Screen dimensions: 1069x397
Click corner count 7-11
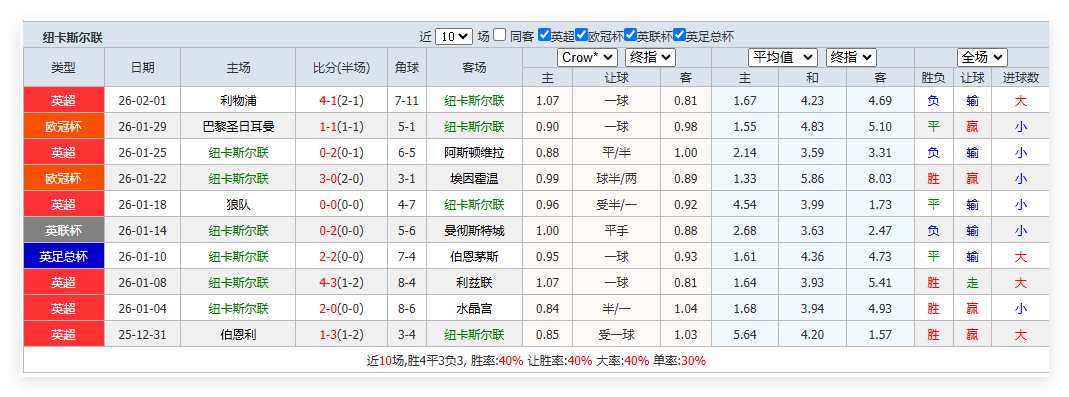(x=407, y=101)
